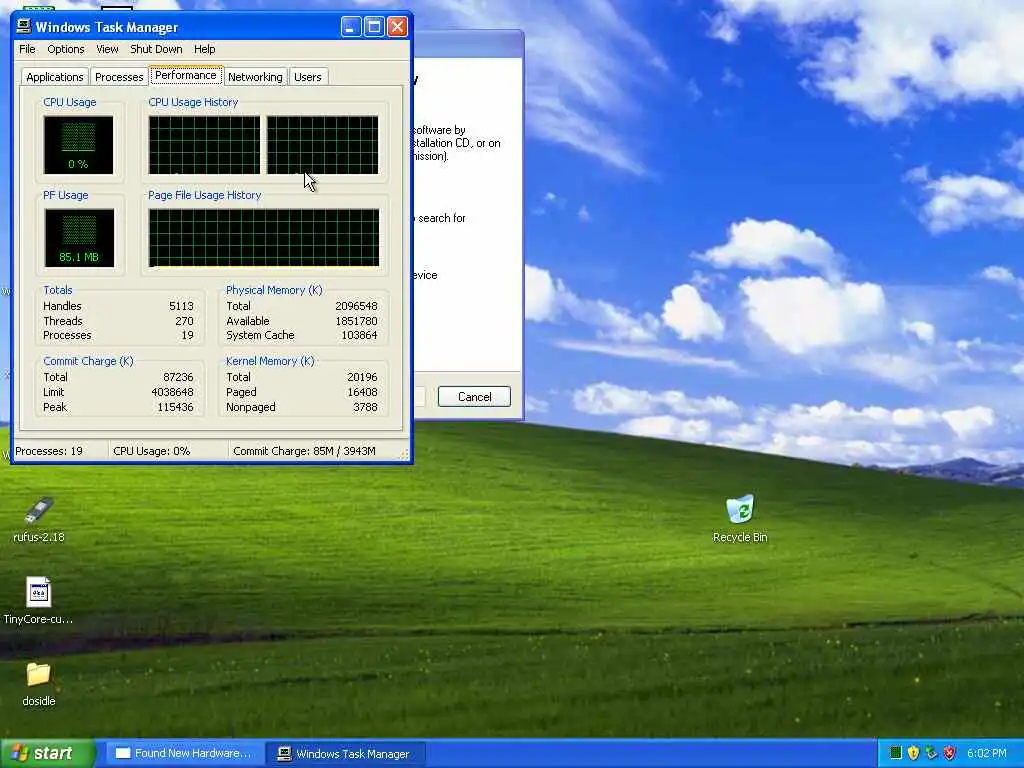The image size is (1024, 768).
Task: Click the red shield security alert tray icon
Action: coord(949,753)
